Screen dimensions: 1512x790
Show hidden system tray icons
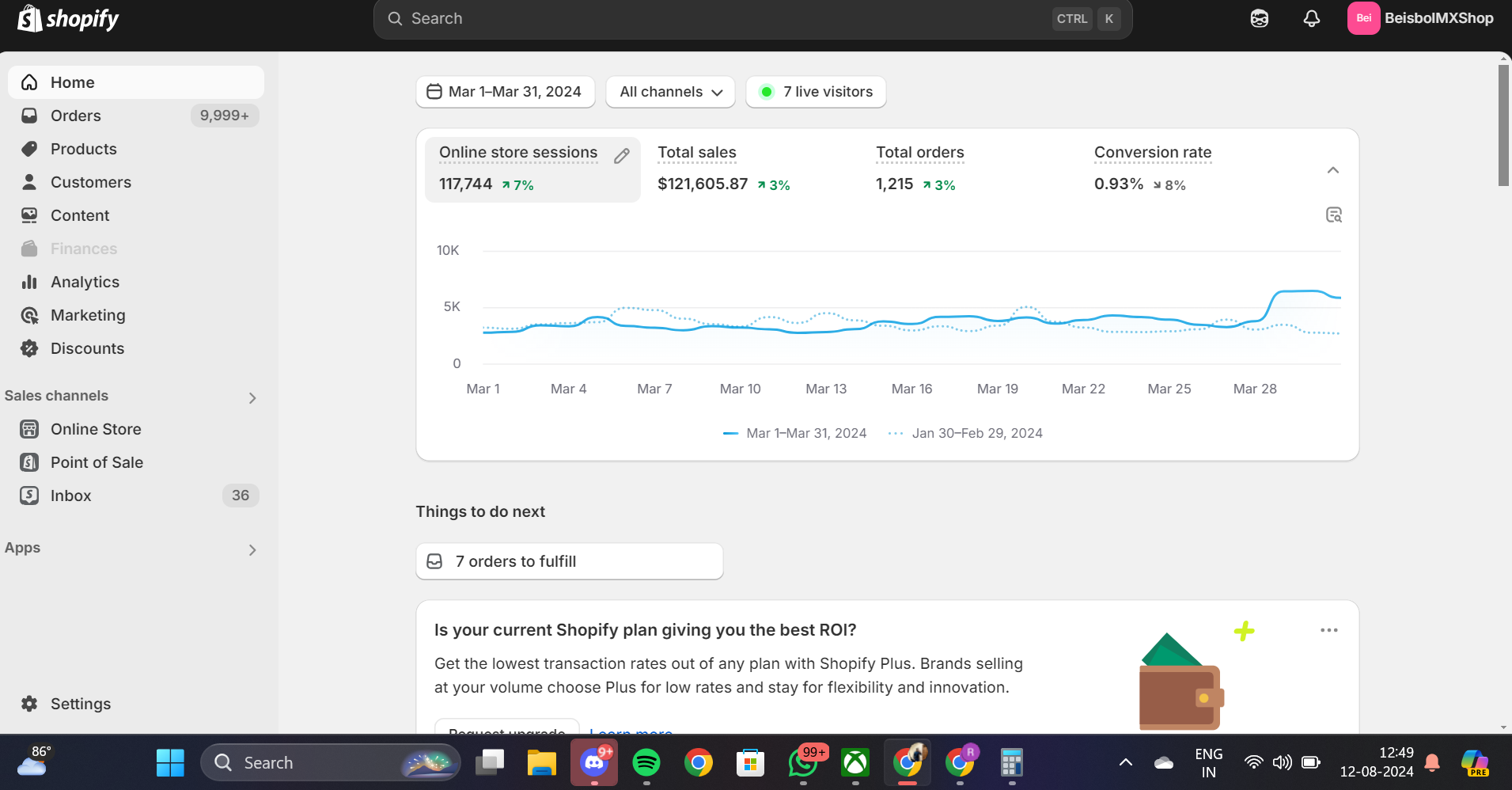(x=1125, y=762)
